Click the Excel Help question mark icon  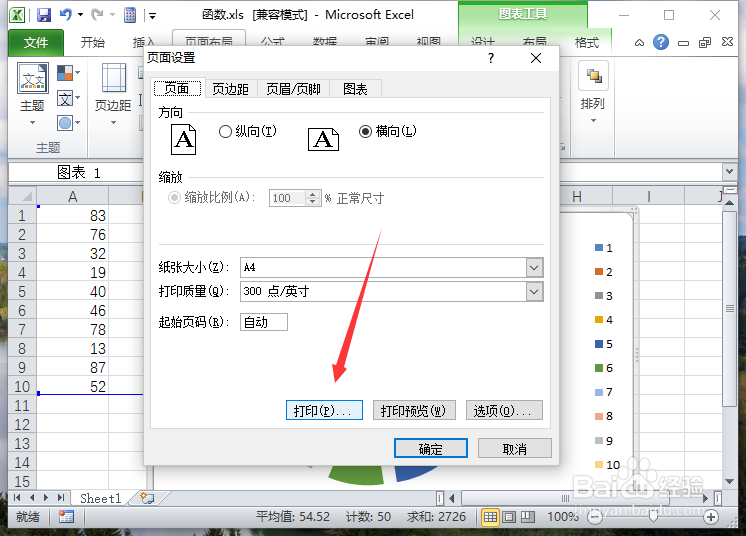[660, 42]
